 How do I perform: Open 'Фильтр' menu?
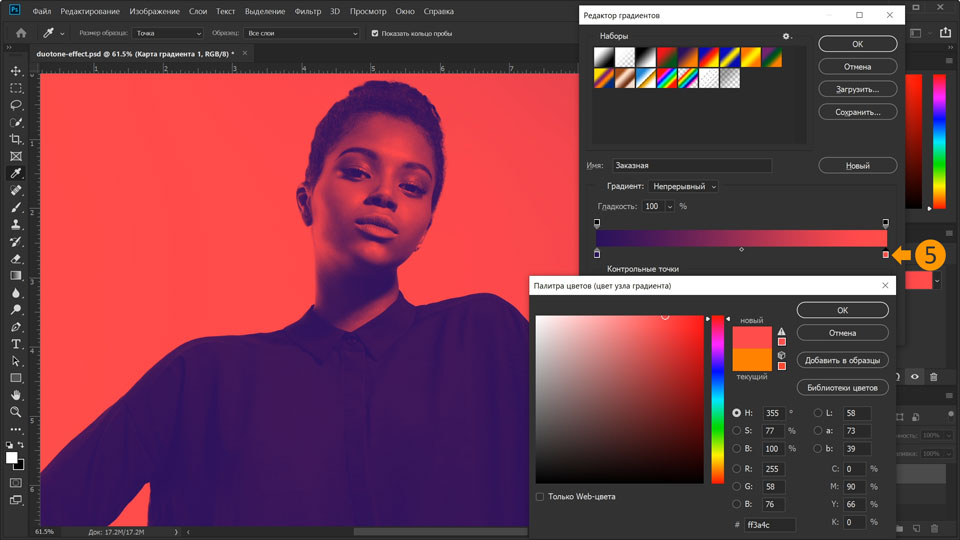[x=307, y=11]
